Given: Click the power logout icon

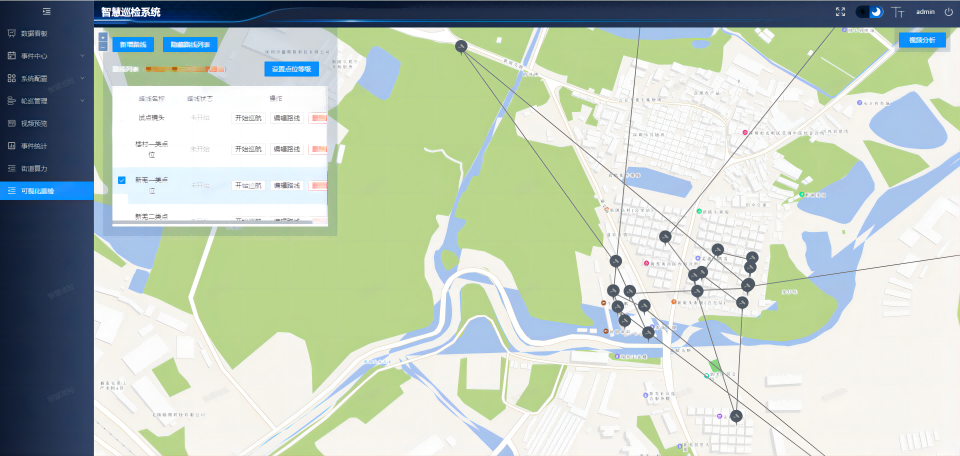Looking at the screenshot, I should click(x=948, y=12).
